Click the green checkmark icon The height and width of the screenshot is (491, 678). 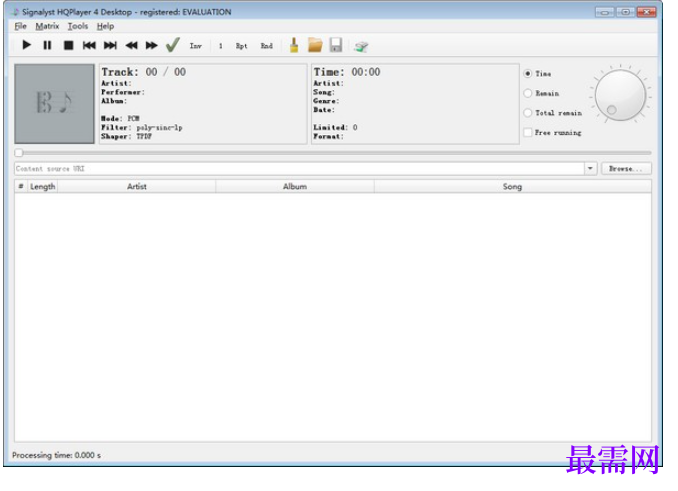173,45
